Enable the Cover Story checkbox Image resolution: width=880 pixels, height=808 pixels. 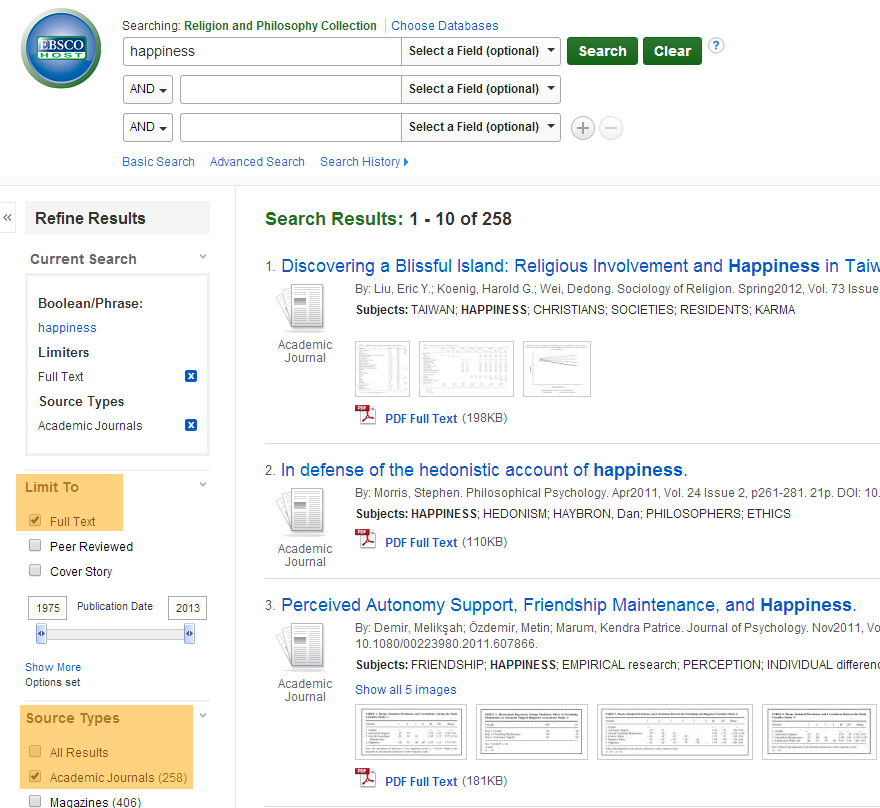[x=35, y=571]
